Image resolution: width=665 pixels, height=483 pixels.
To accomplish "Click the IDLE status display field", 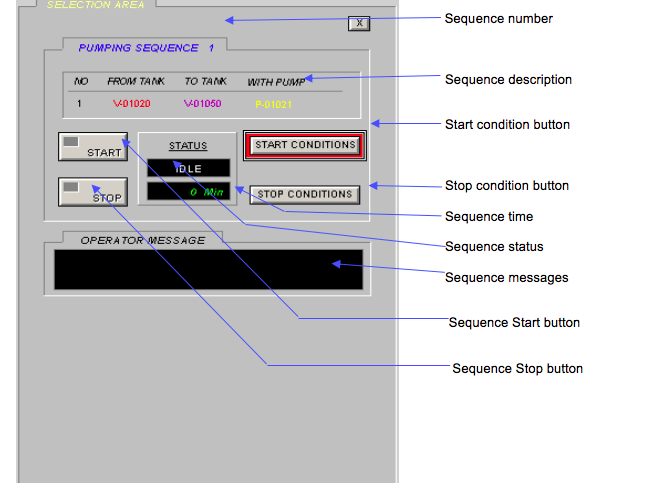I will 188,169.
